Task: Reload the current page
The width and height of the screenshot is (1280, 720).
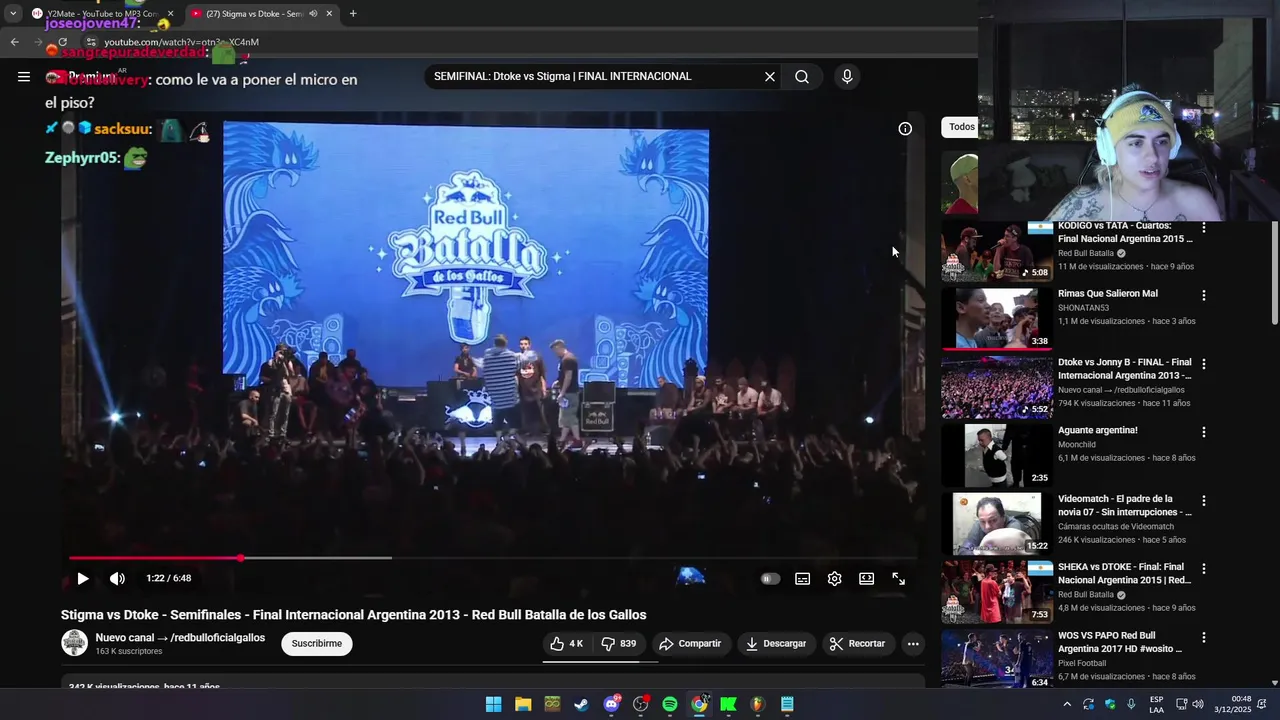Action: pos(62,42)
